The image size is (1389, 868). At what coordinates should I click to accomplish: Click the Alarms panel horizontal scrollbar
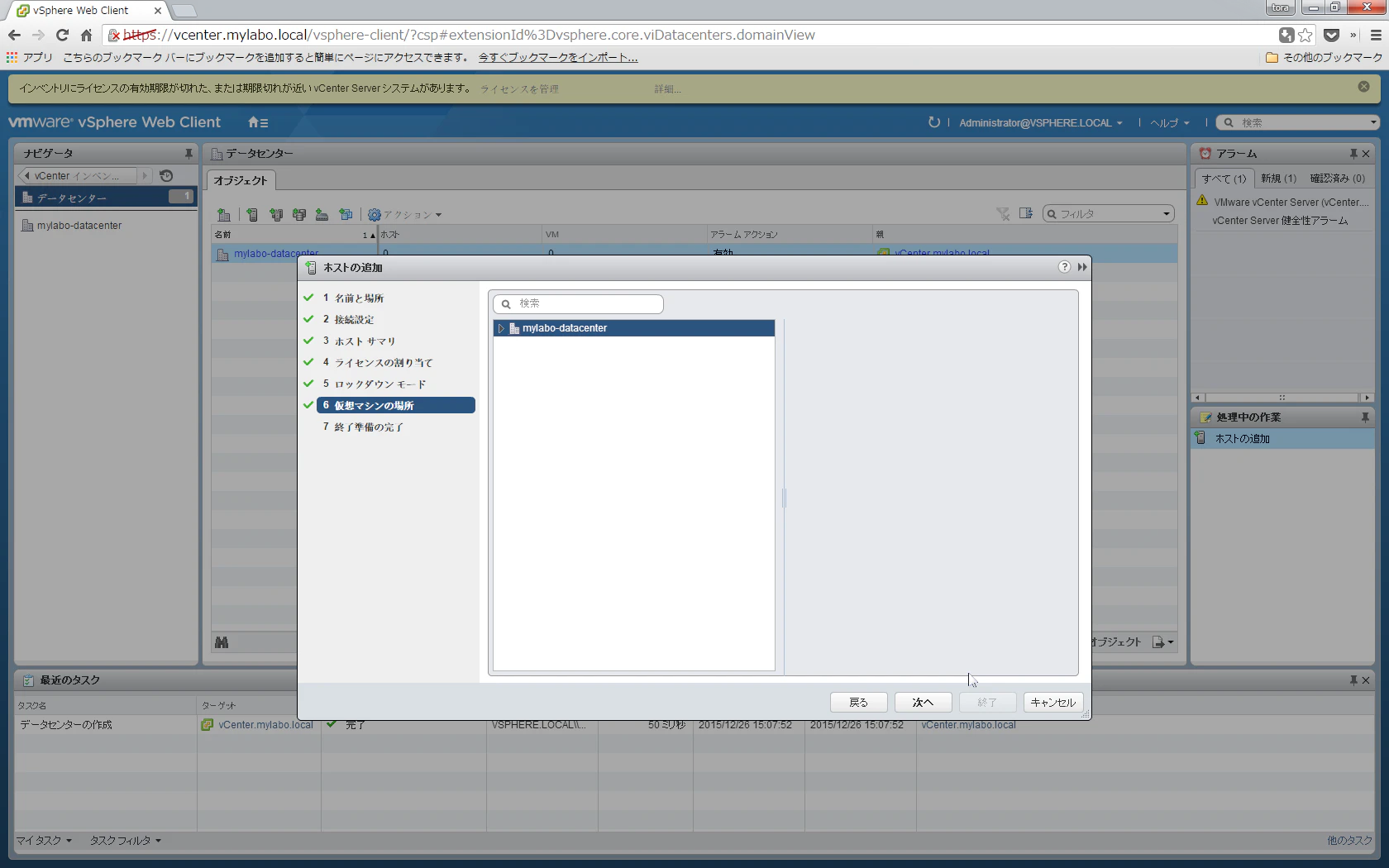pyautogui.click(x=1282, y=398)
